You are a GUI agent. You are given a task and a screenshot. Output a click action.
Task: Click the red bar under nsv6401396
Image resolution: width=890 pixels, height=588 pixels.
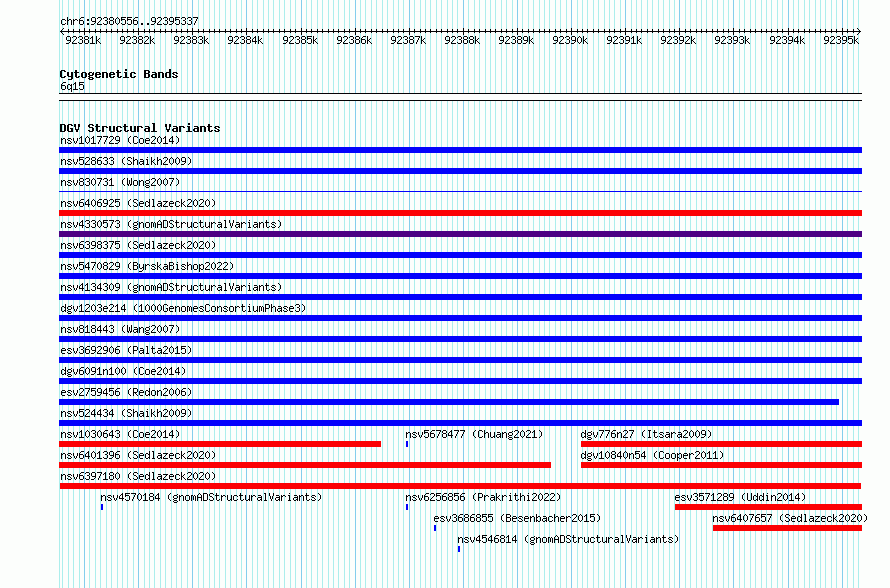305,465
